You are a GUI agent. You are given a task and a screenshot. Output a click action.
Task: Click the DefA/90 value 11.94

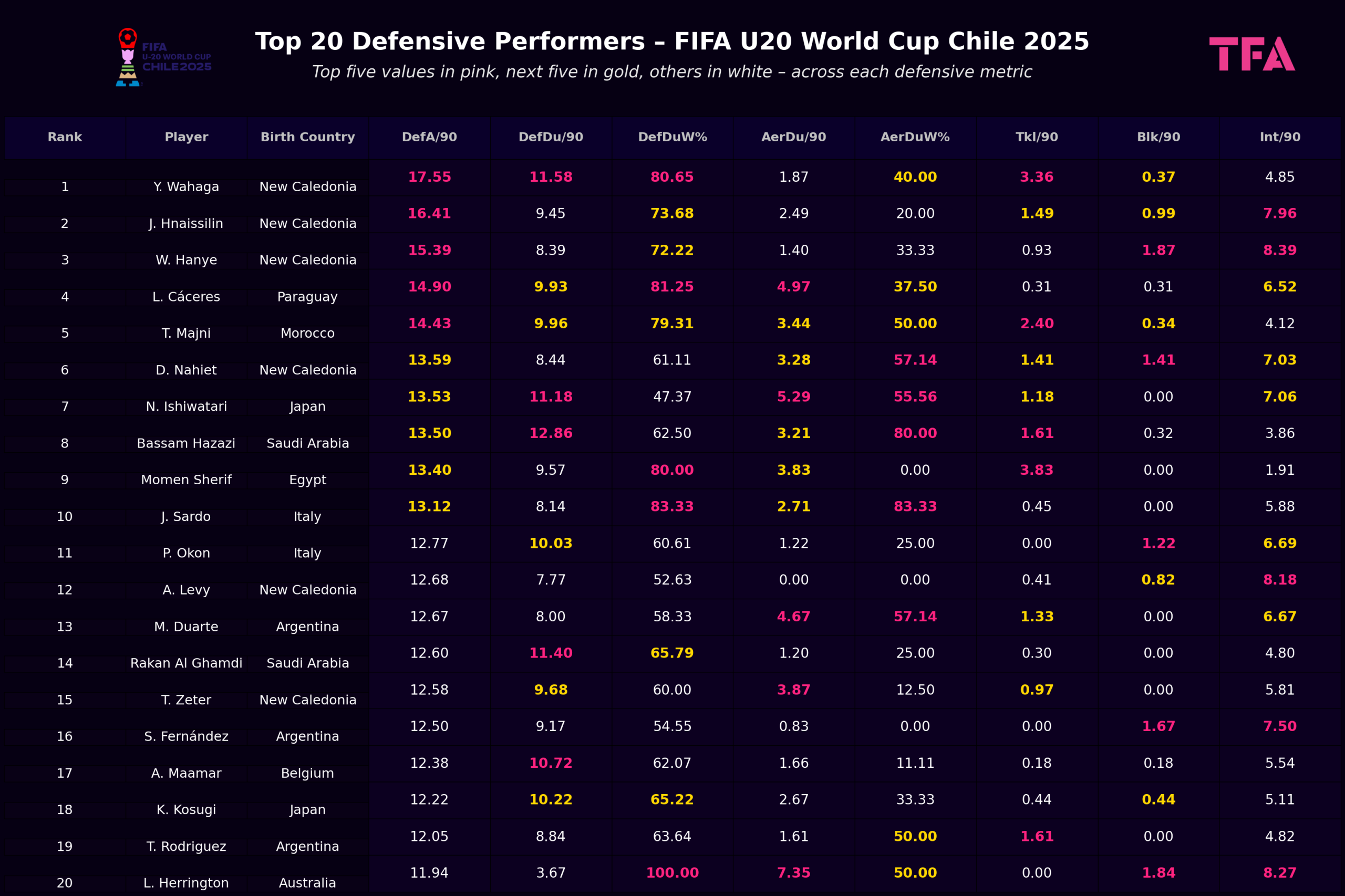click(429, 873)
